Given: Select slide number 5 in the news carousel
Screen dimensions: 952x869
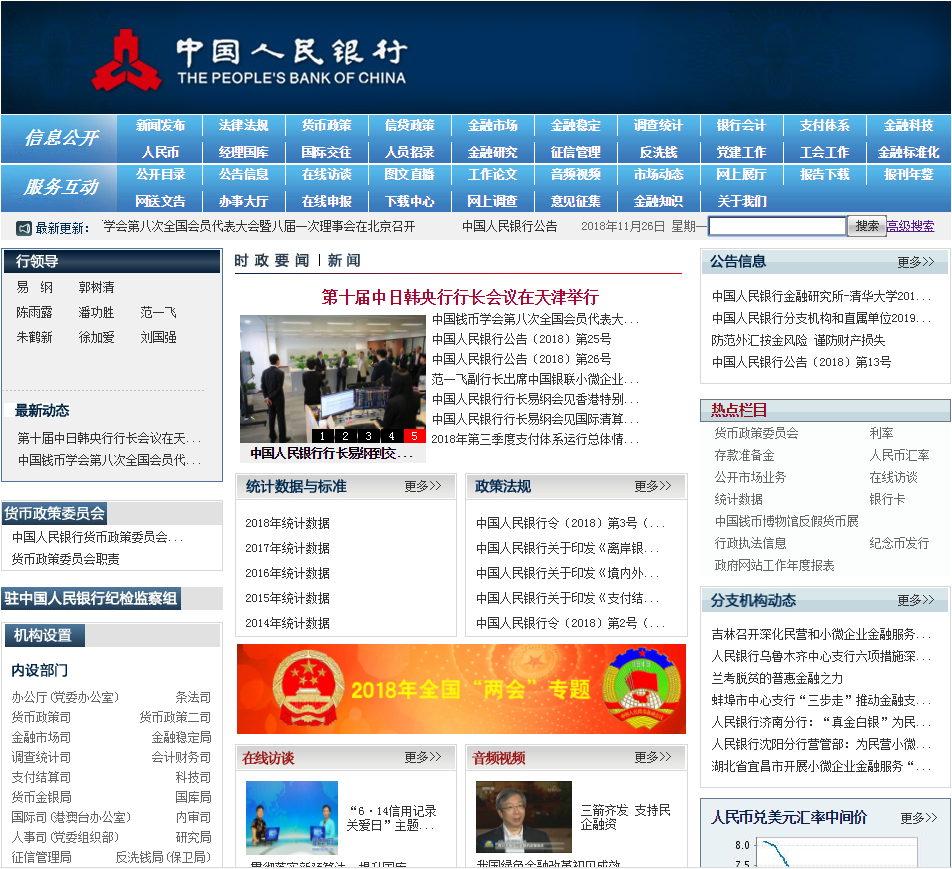Looking at the screenshot, I should tap(414, 435).
